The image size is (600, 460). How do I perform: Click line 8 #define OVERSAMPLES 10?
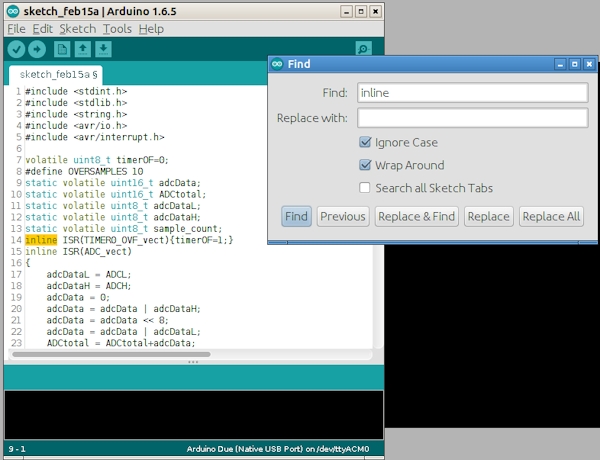coord(84,171)
